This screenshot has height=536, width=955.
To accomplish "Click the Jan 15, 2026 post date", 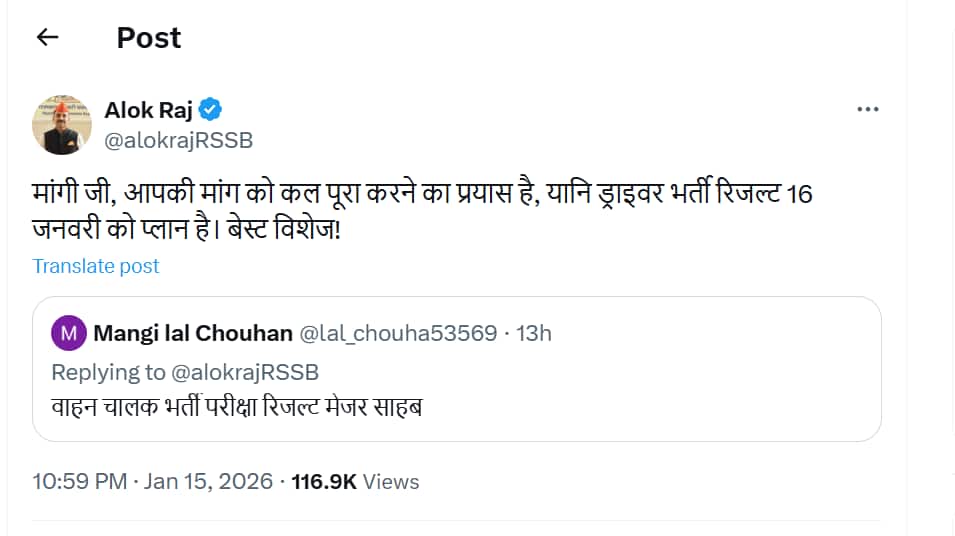I will click(208, 481).
